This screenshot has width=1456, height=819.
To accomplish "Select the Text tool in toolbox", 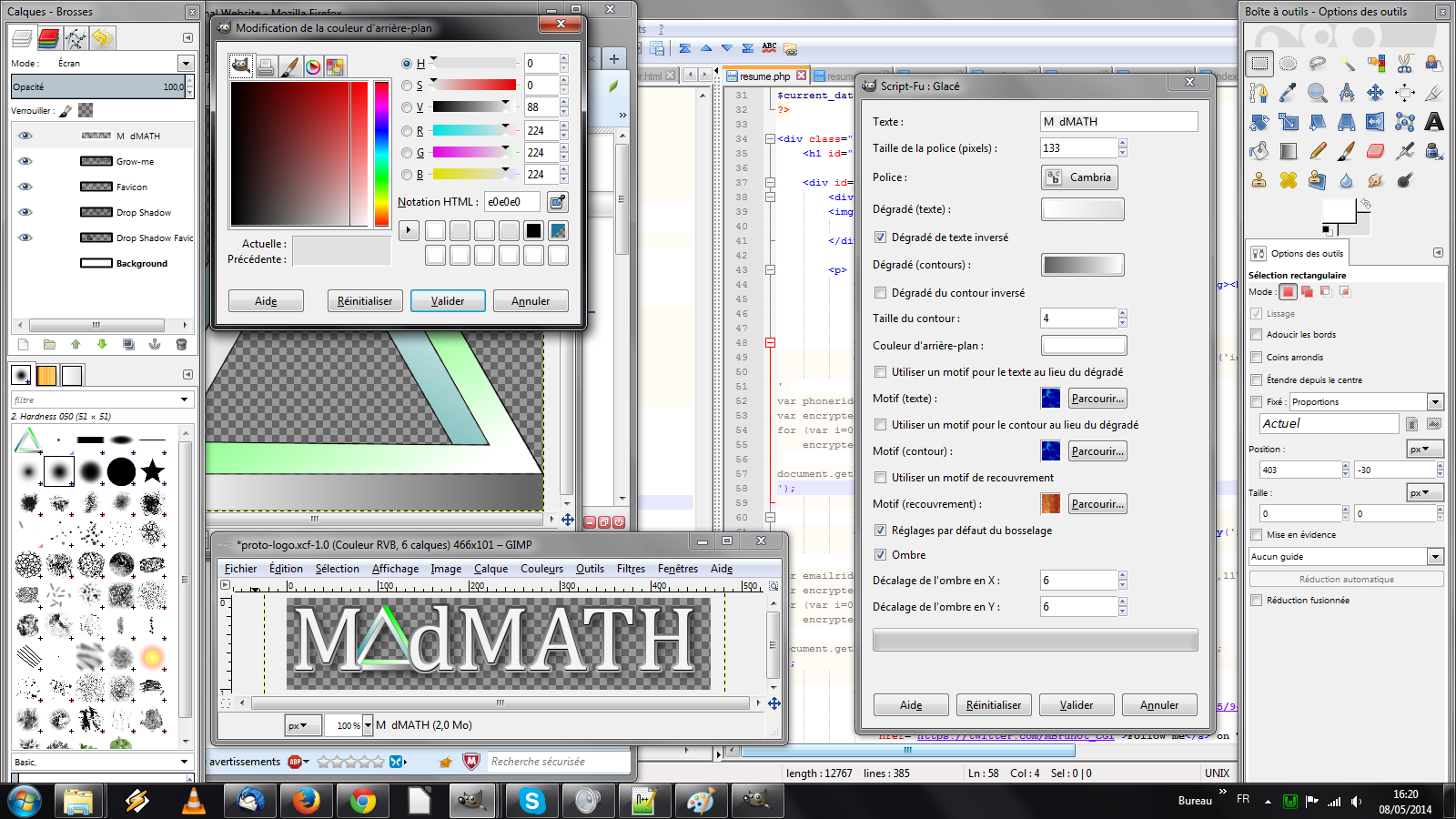I will tap(1434, 122).
